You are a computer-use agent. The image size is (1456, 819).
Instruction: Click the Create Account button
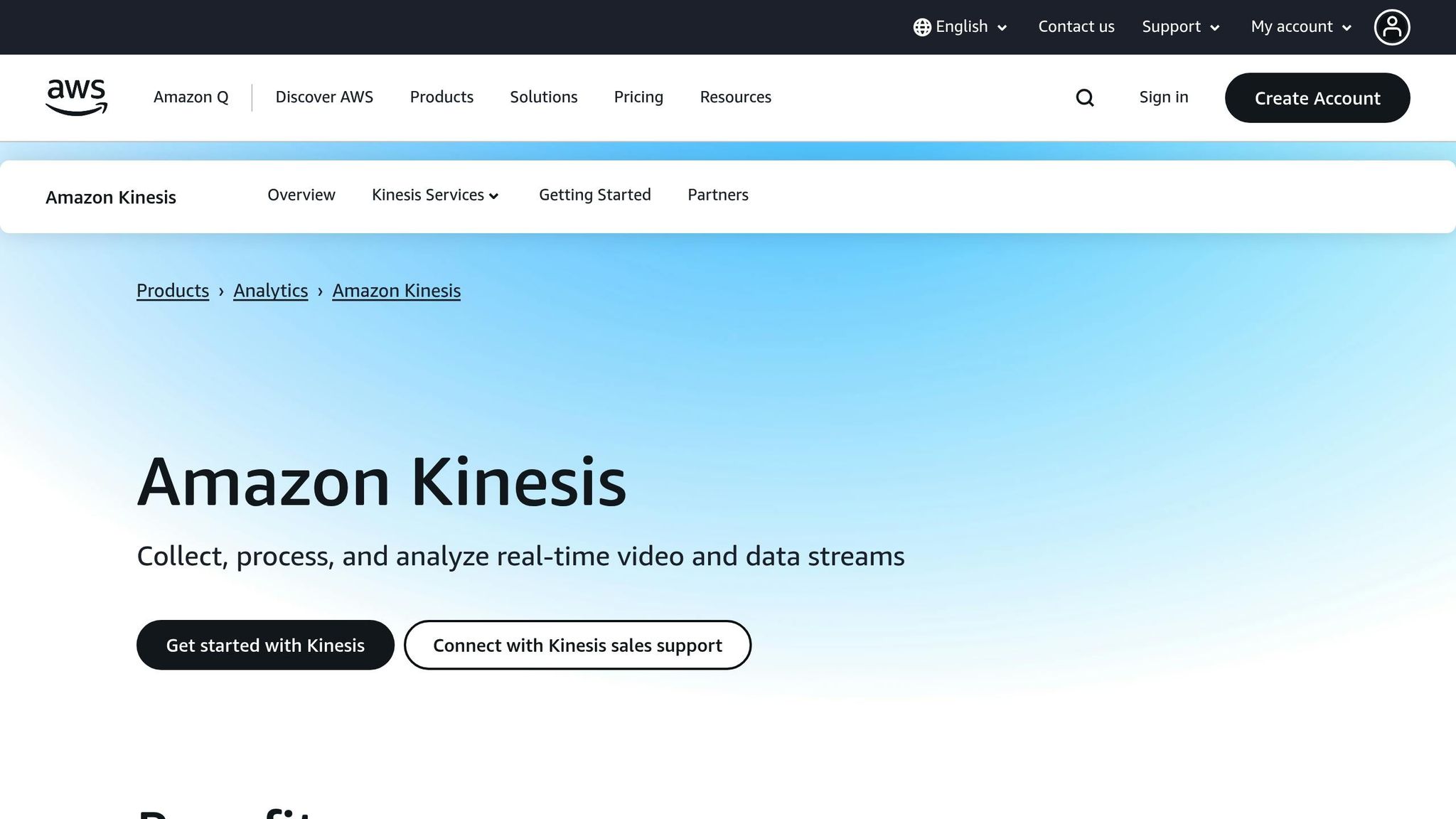(1317, 98)
